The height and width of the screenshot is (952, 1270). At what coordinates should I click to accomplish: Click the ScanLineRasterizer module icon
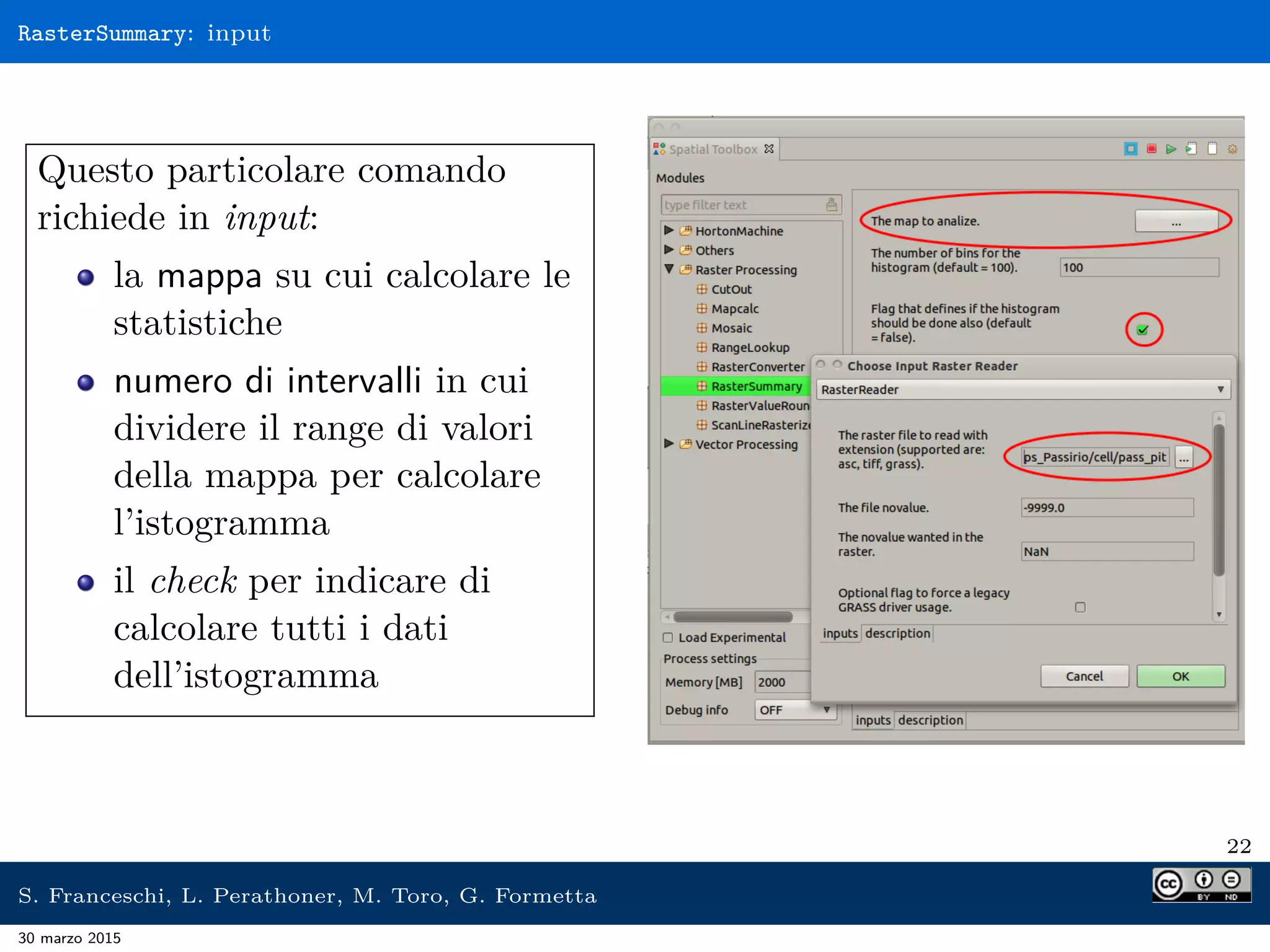(x=702, y=425)
